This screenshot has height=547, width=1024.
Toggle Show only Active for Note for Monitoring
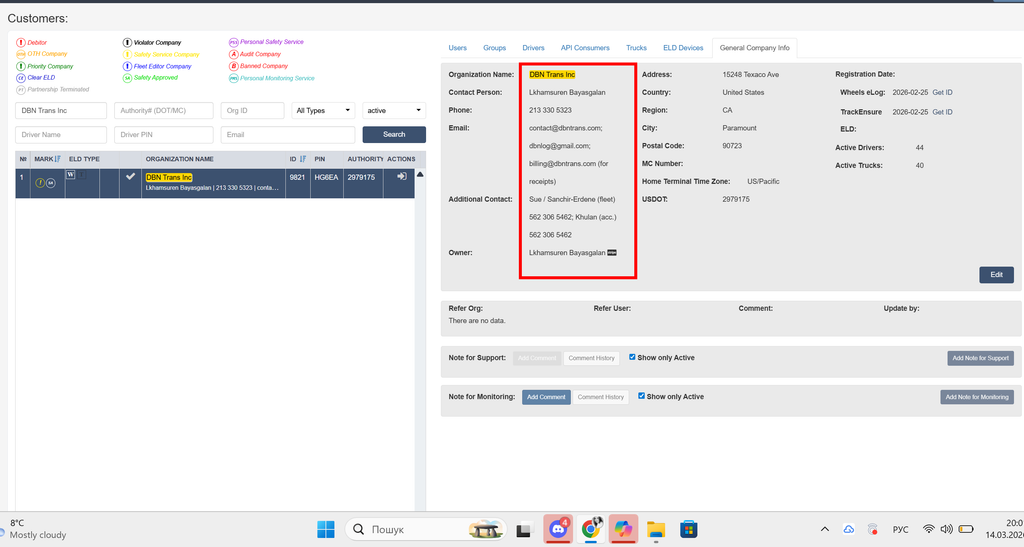[641, 396]
